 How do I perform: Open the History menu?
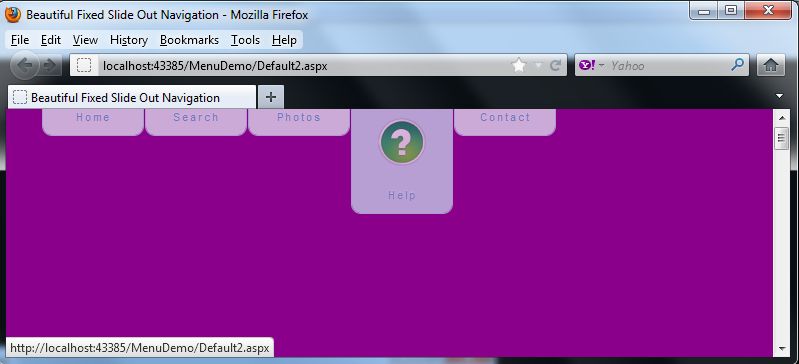click(x=129, y=40)
